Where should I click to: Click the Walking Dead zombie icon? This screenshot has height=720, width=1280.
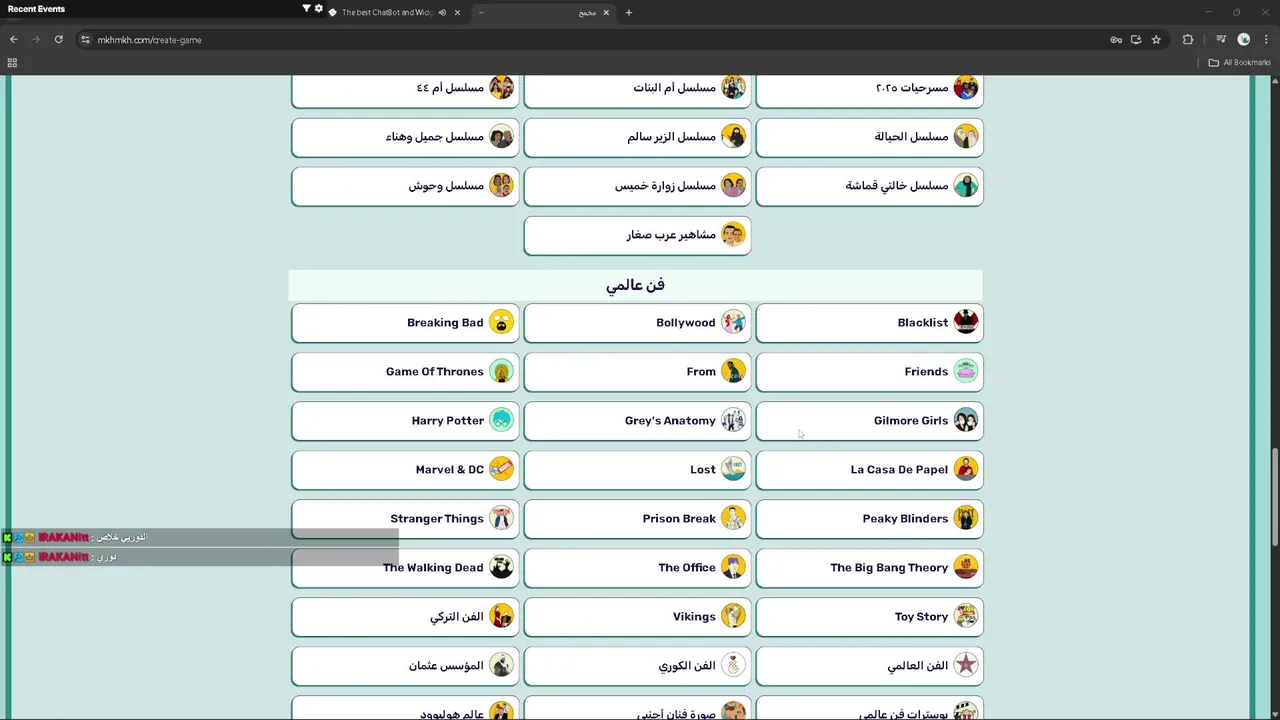point(501,567)
